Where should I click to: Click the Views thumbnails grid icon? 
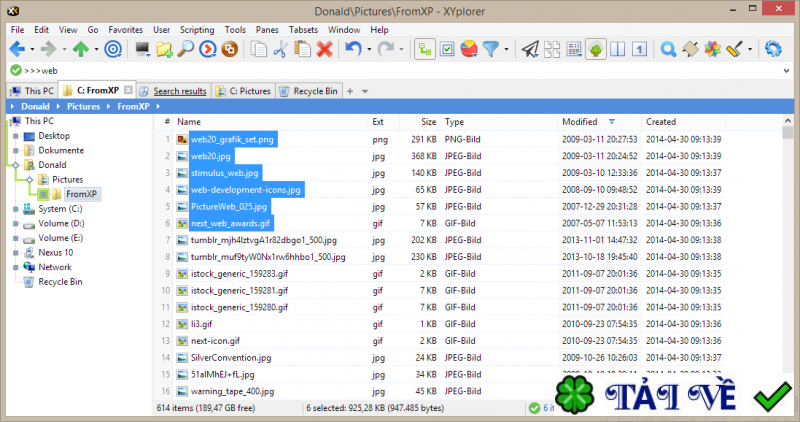[552, 49]
